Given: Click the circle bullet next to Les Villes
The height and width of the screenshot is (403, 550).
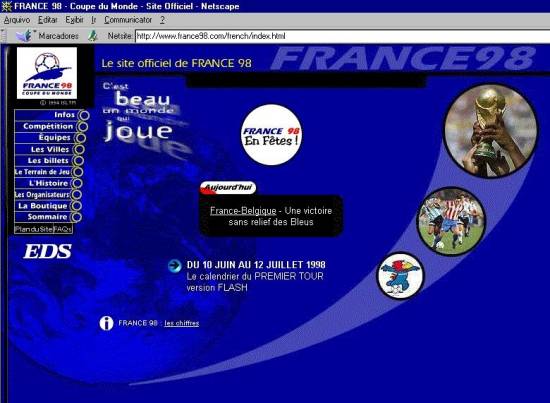Looking at the screenshot, I should (x=80, y=149).
